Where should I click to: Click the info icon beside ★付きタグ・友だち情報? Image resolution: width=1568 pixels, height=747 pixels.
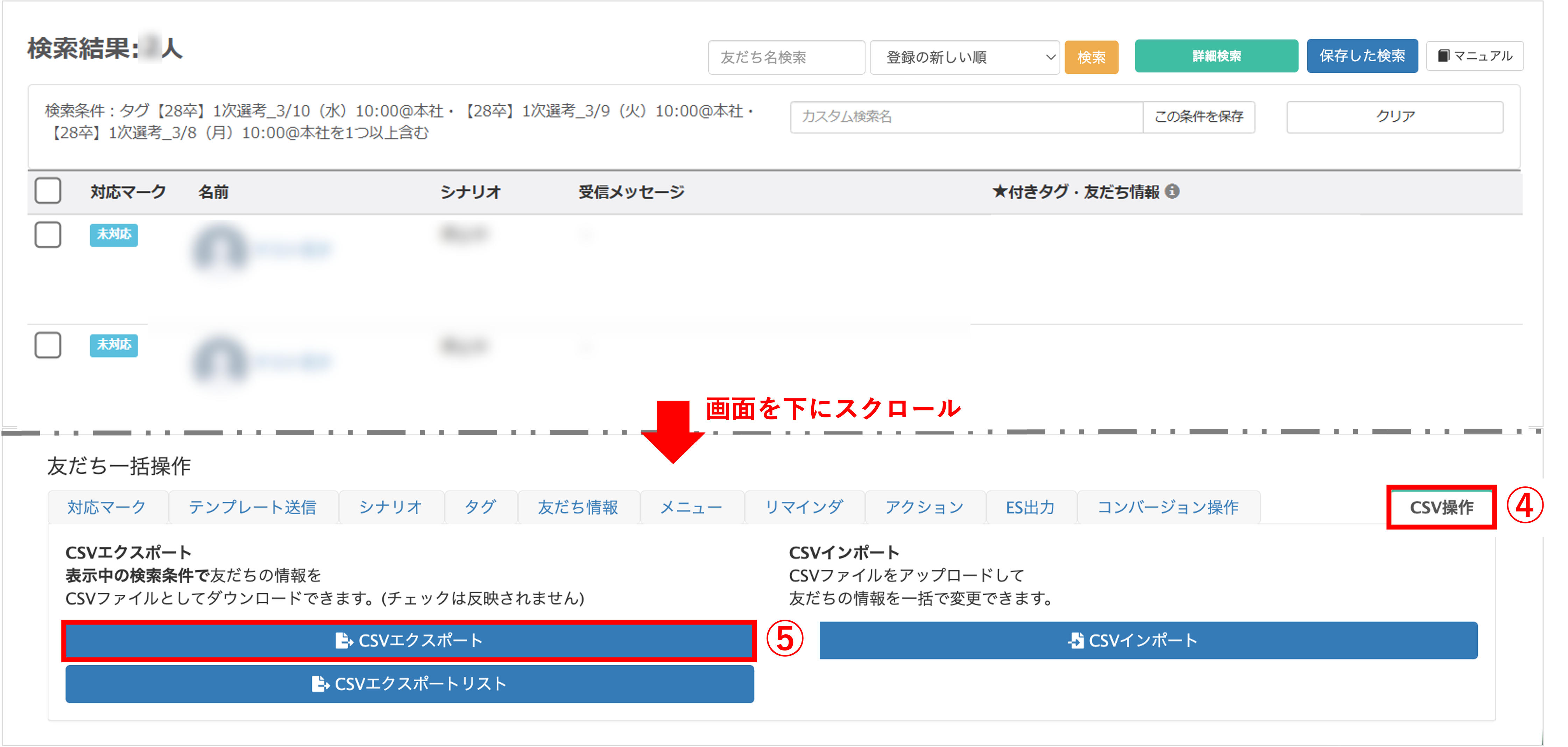pyautogui.click(x=1172, y=192)
